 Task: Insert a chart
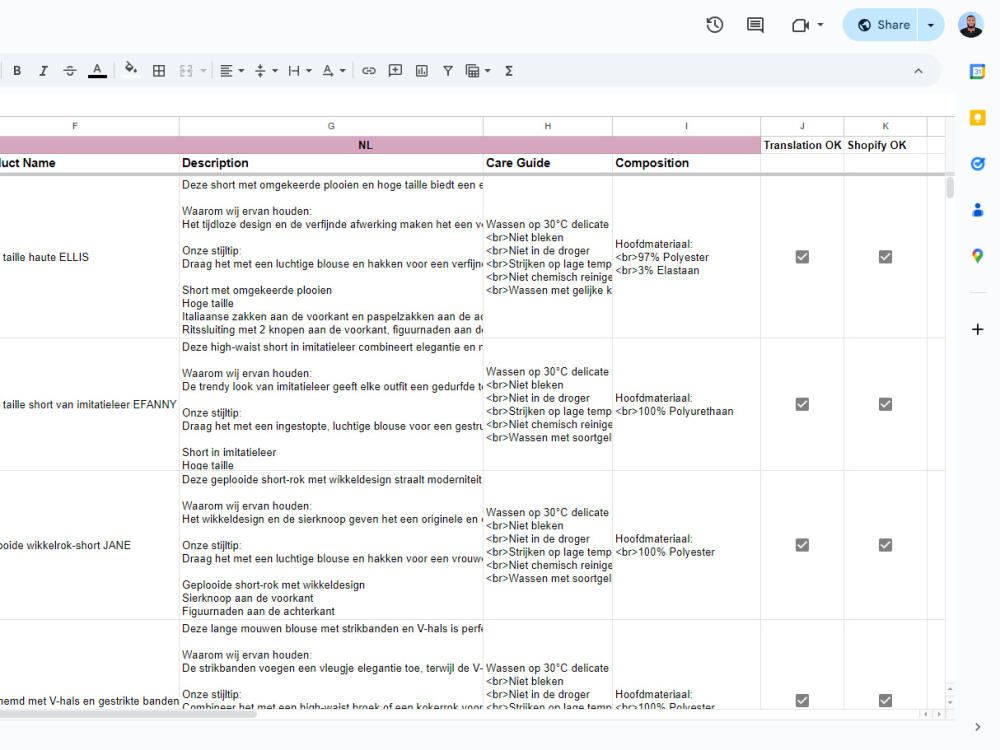point(422,71)
